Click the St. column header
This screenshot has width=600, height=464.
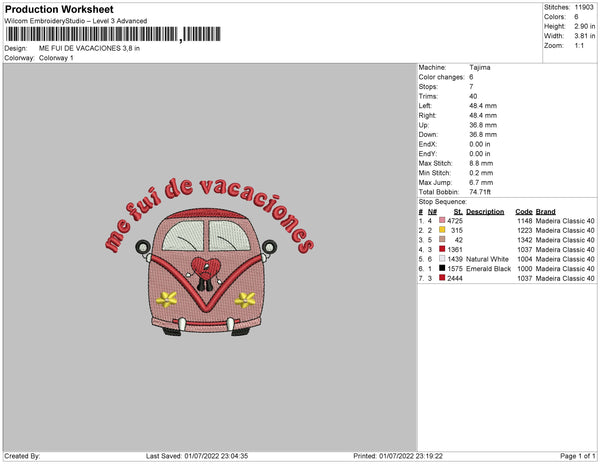[458, 212]
